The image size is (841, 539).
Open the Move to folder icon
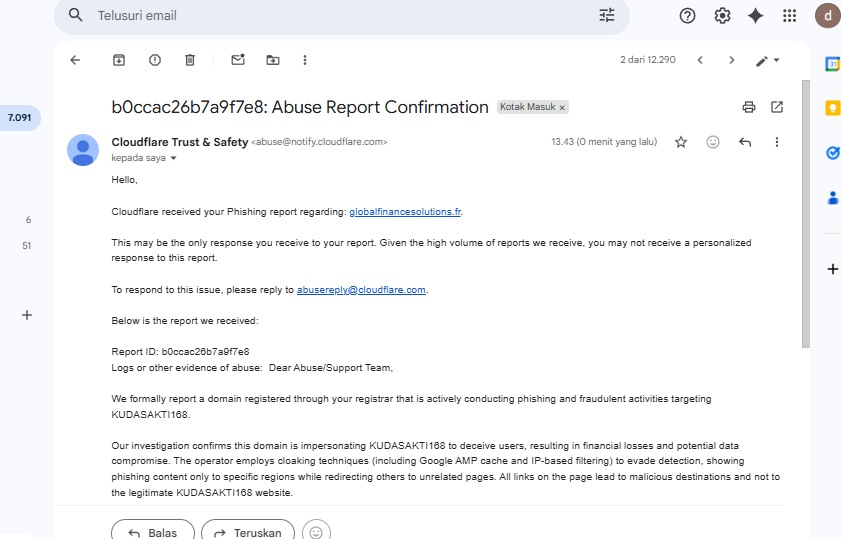click(273, 60)
